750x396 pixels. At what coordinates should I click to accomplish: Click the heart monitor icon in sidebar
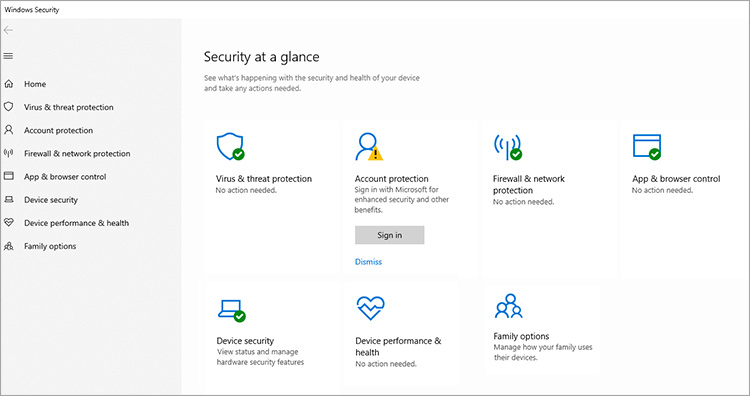coord(9,222)
